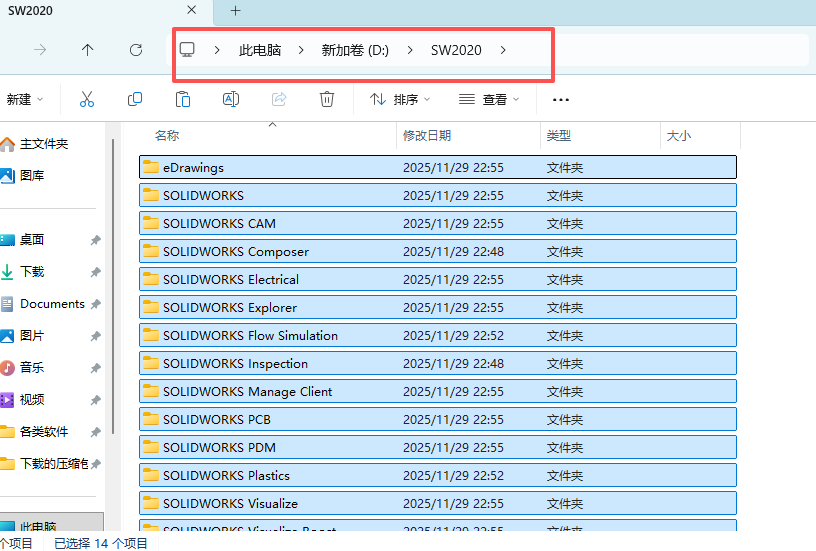Sort by 类型 column header

click(558, 136)
